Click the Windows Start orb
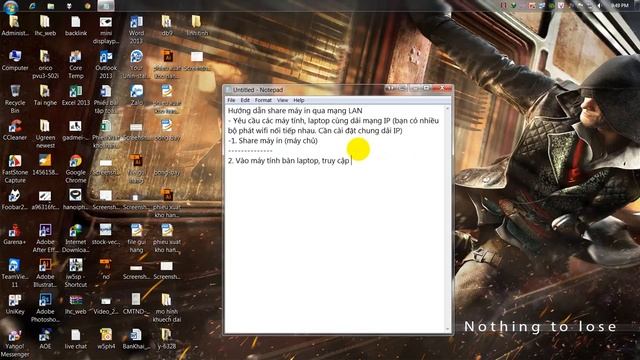Image resolution: width=640 pixels, height=360 pixels. 11,6
